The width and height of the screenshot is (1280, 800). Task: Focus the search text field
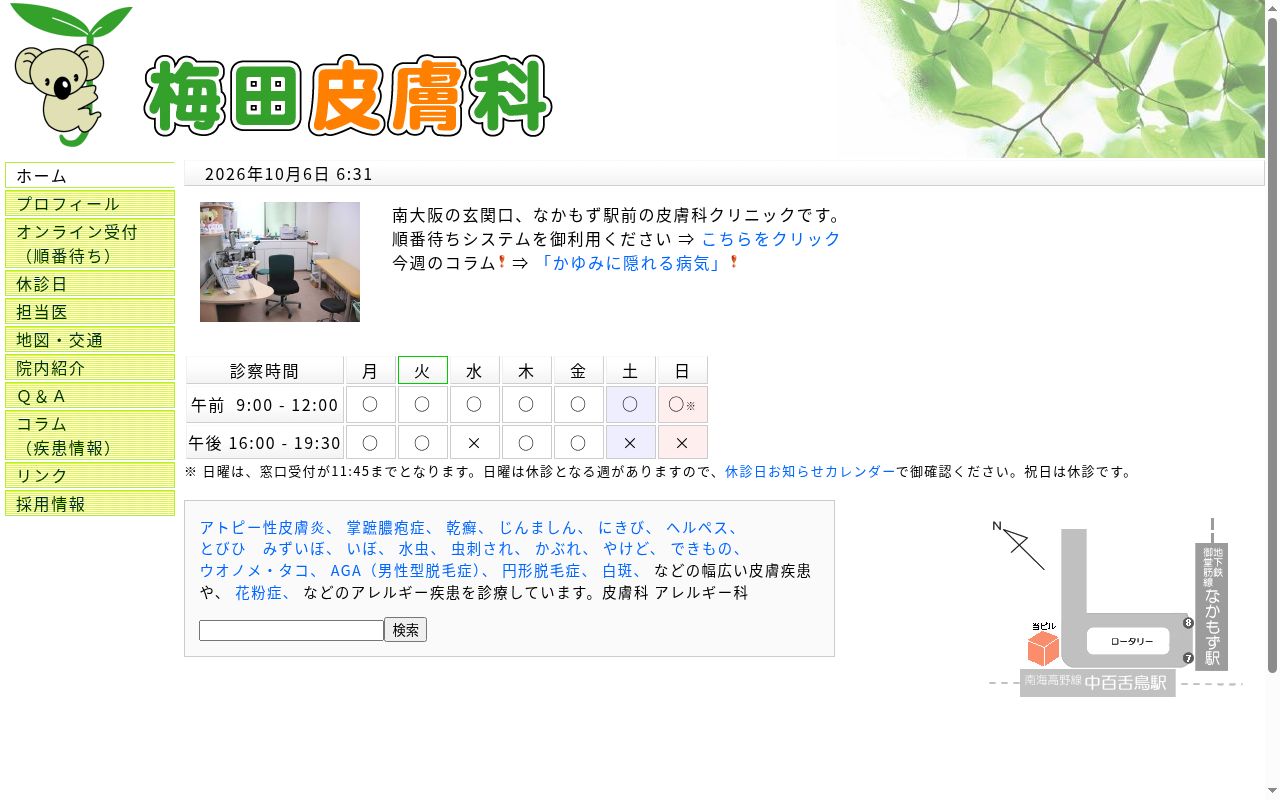click(x=291, y=630)
